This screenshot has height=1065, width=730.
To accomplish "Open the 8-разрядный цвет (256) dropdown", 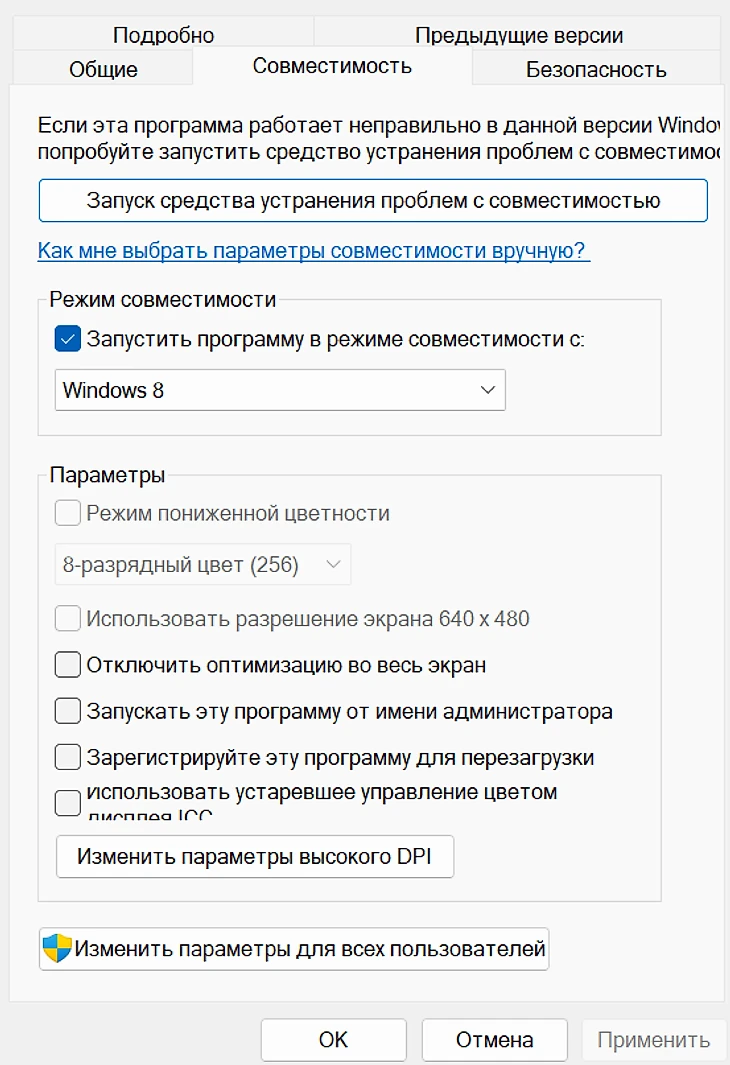I will (x=202, y=565).
